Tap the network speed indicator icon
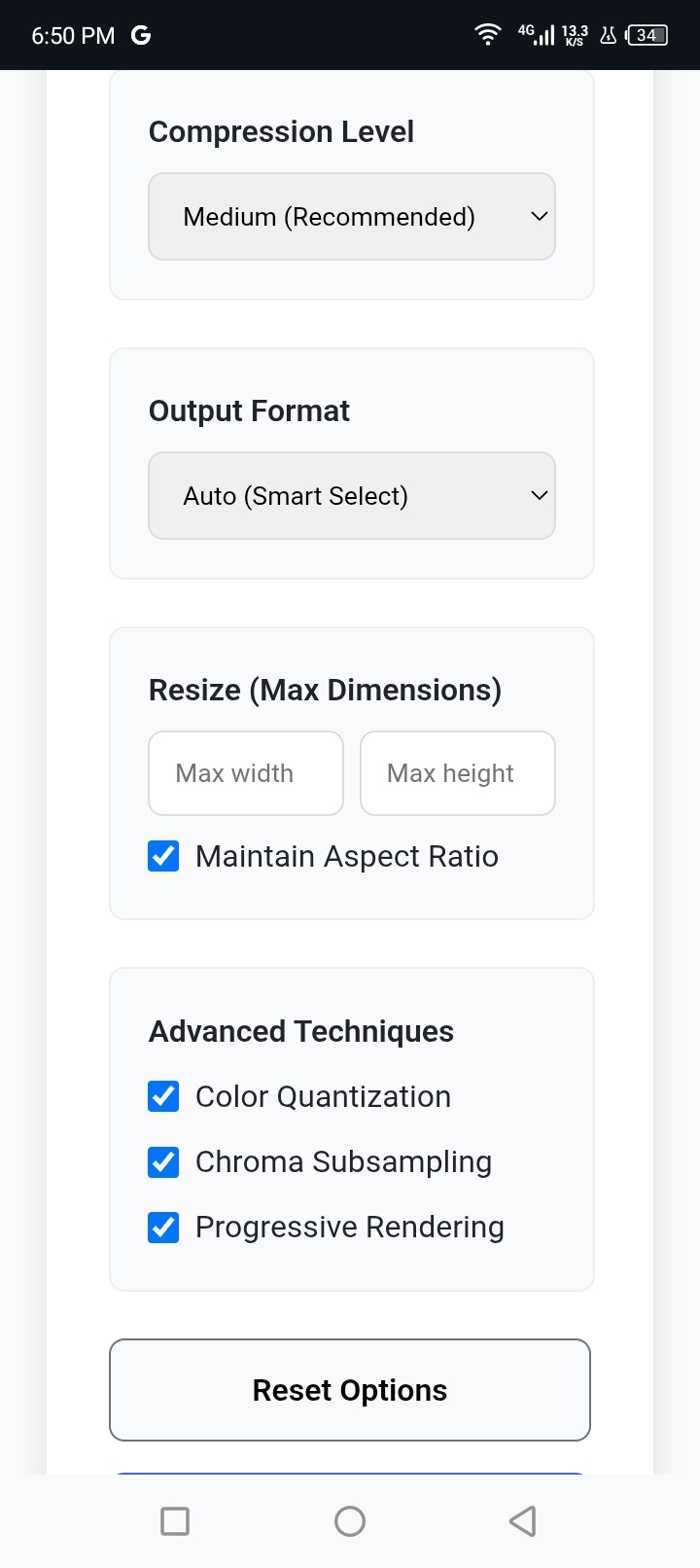 tap(575, 35)
